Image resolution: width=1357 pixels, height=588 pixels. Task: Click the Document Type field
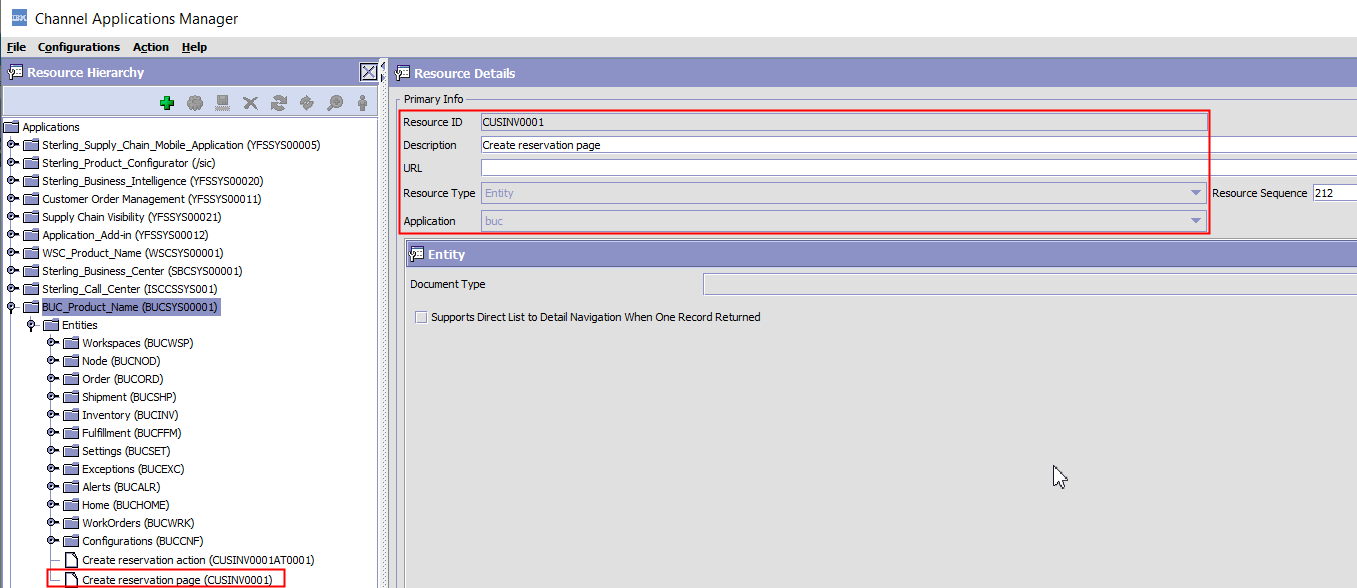coord(1030,284)
